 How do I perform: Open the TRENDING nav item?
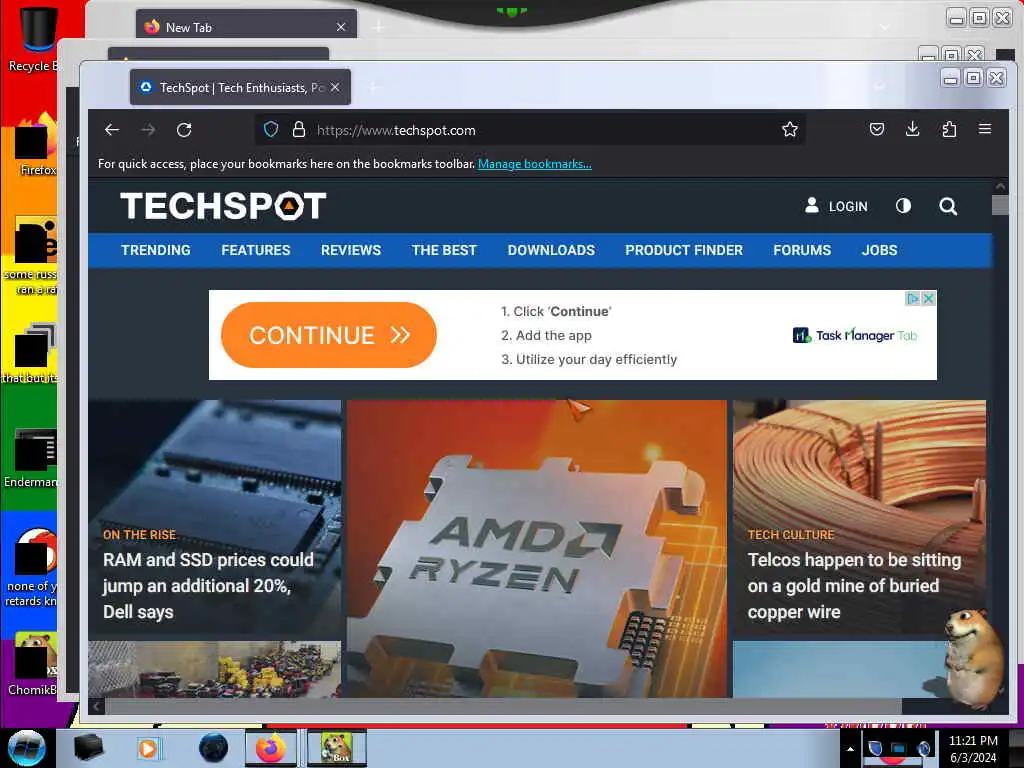tap(155, 250)
